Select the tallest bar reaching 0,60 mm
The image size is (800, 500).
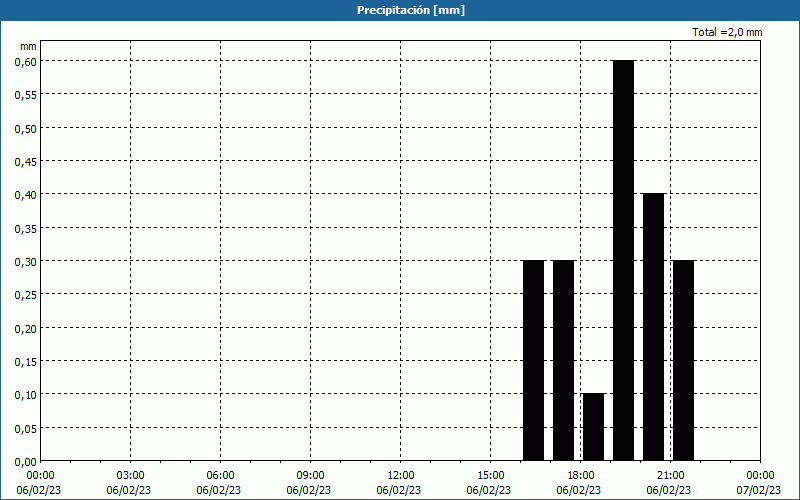click(623, 260)
